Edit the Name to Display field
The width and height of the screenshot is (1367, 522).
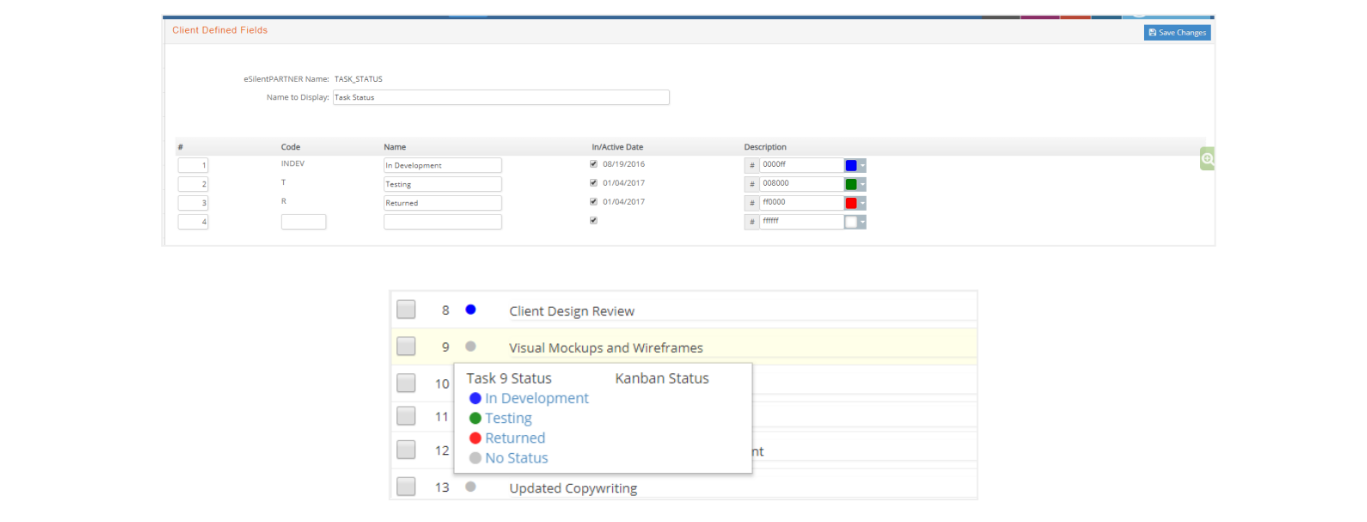(501, 98)
